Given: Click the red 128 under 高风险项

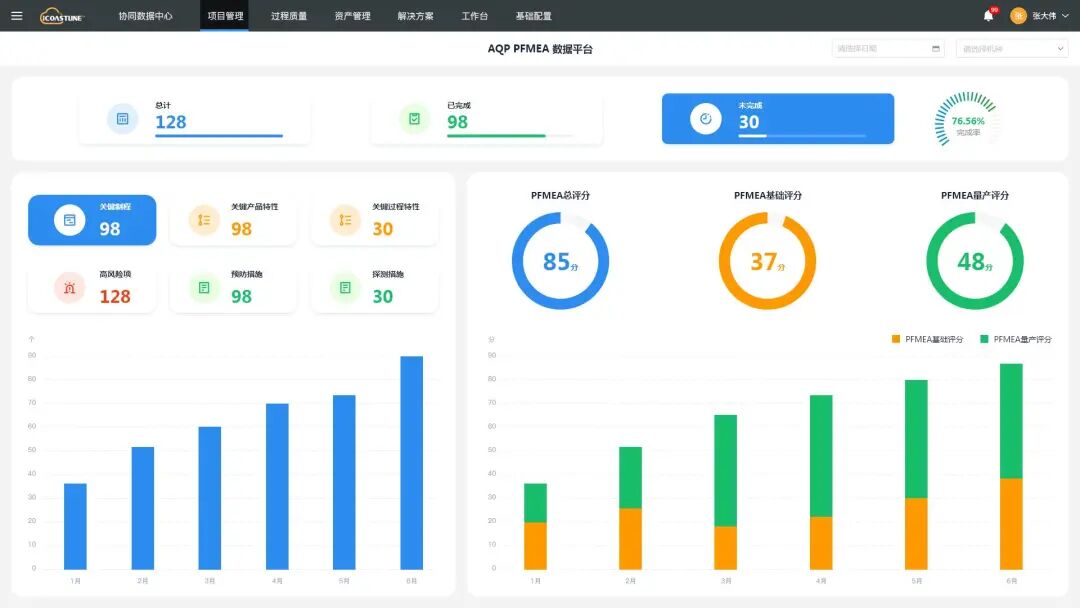Looking at the screenshot, I should pyautogui.click(x=115, y=296).
